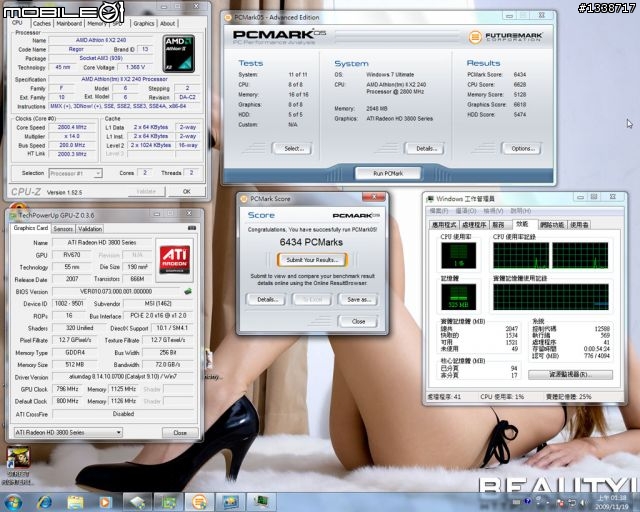The height and width of the screenshot is (512, 640).
Task: Click the GPU-Z BIOS save chip icon
Action: 188,291
